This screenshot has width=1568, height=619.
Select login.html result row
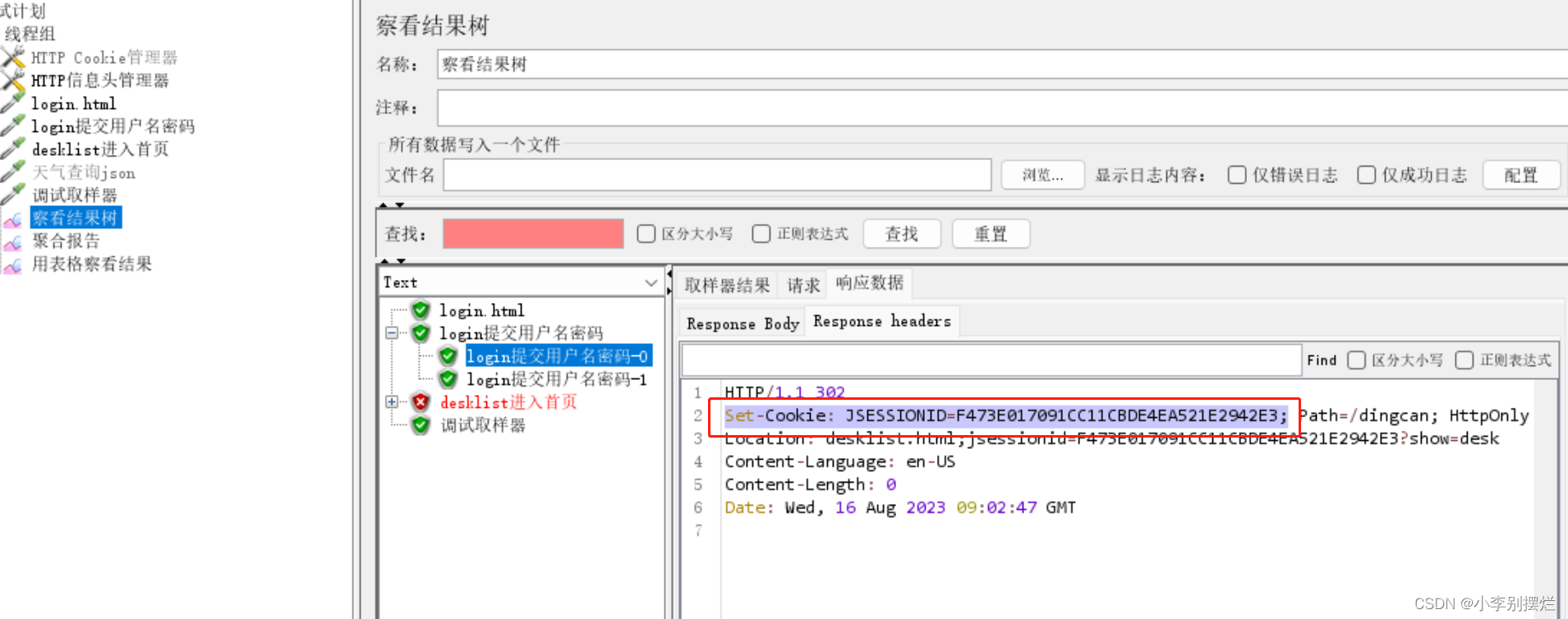tap(482, 310)
